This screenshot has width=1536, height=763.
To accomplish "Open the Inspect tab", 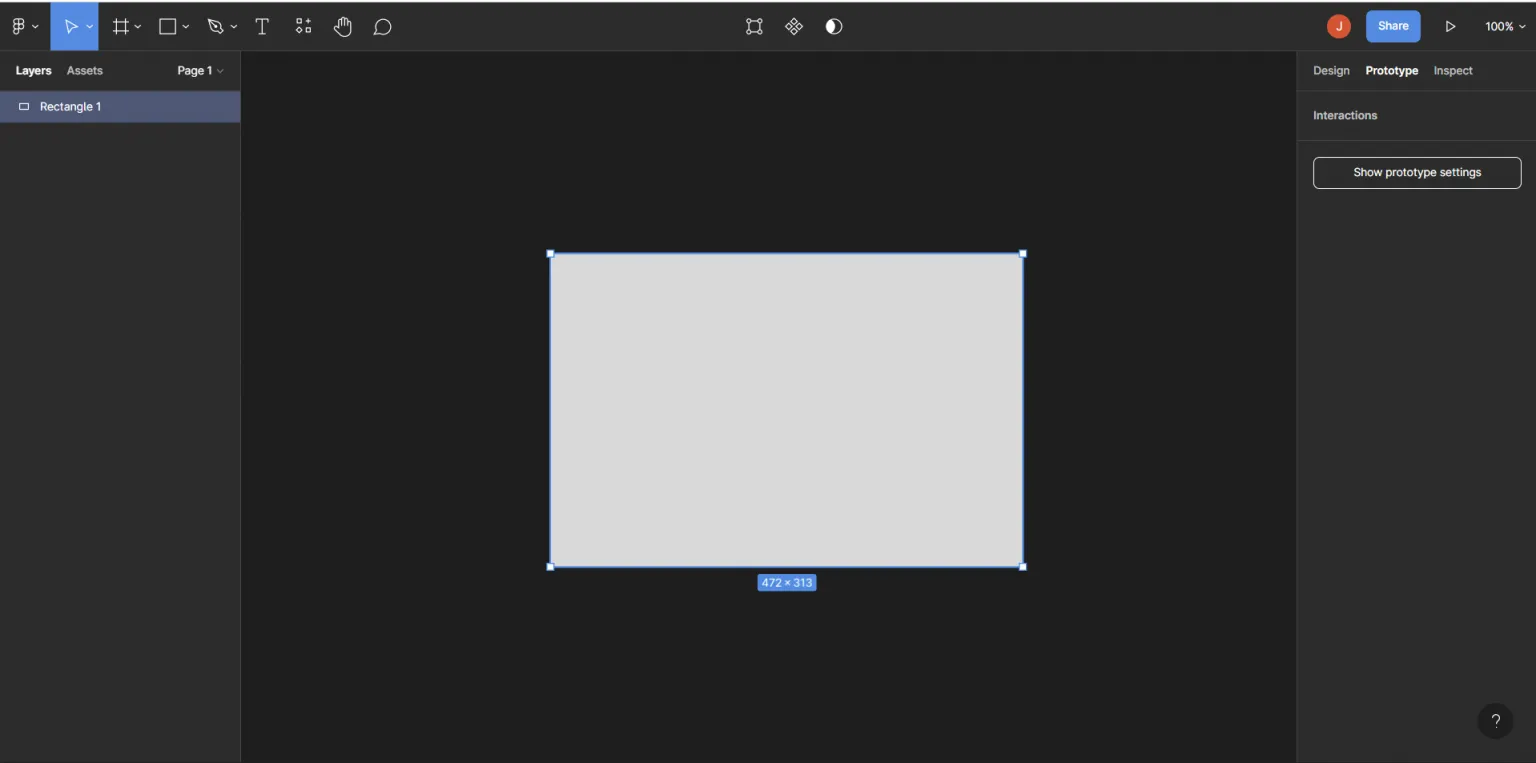I will pyautogui.click(x=1452, y=70).
